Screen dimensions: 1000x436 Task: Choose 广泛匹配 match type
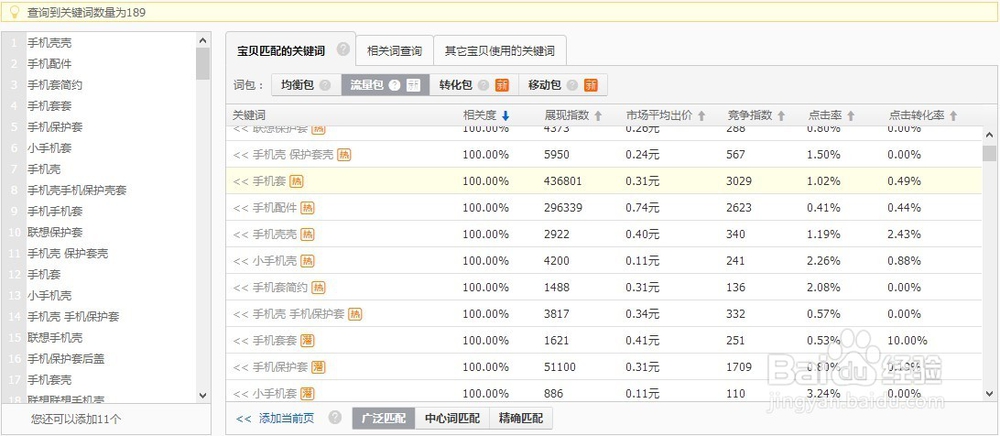coord(383,419)
